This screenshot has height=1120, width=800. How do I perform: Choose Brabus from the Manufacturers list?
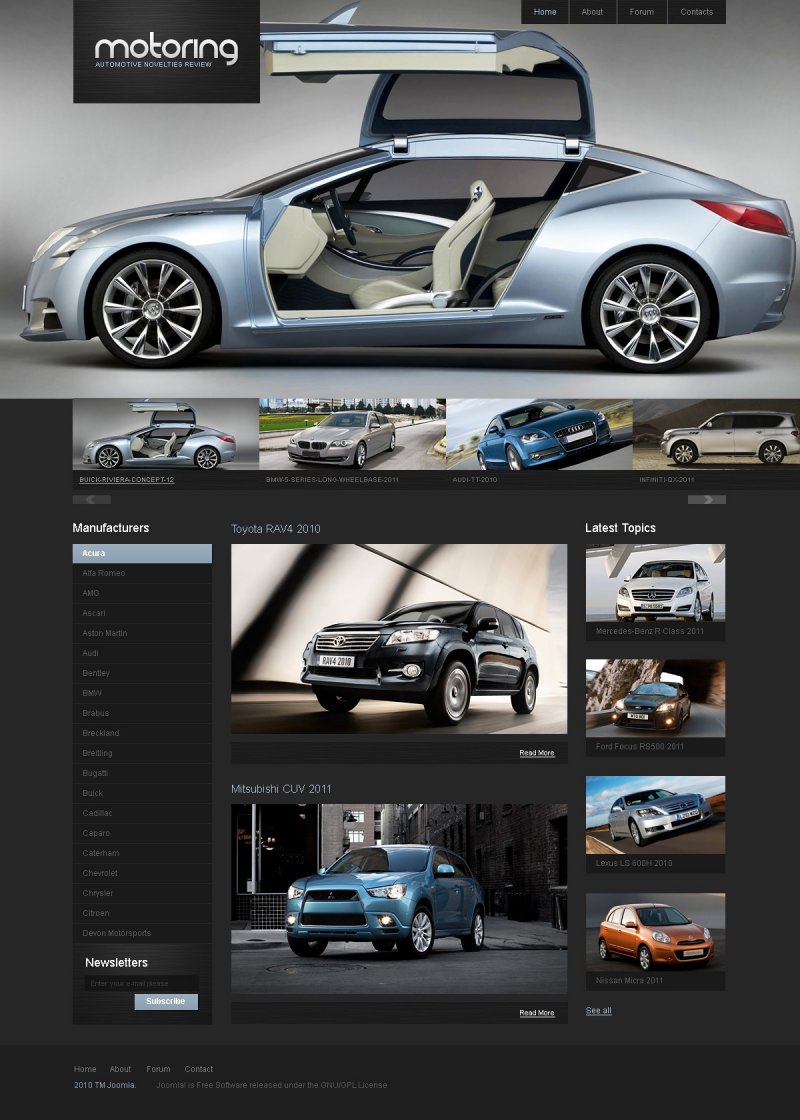tap(142, 714)
